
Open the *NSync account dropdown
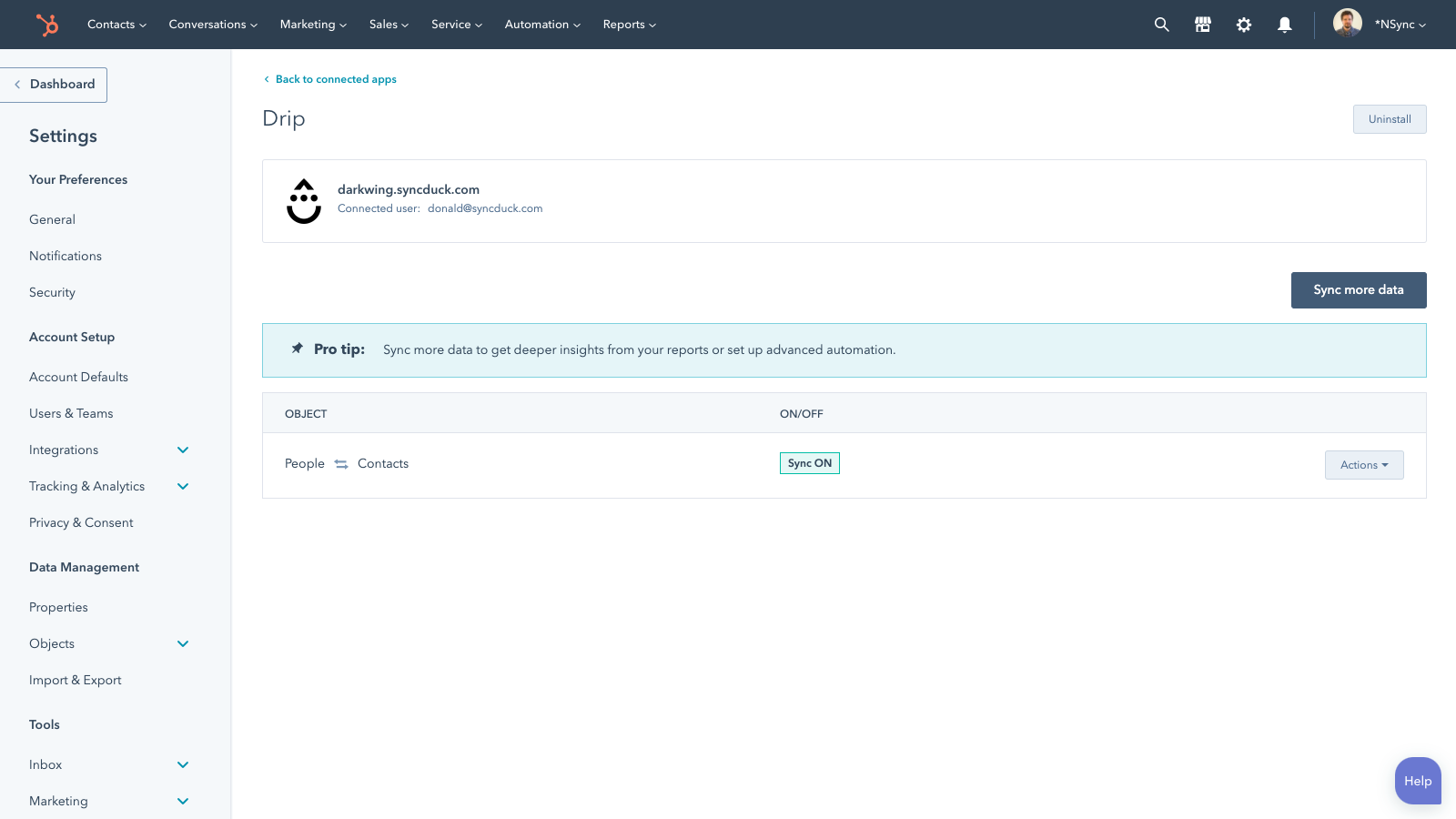point(1395,25)
